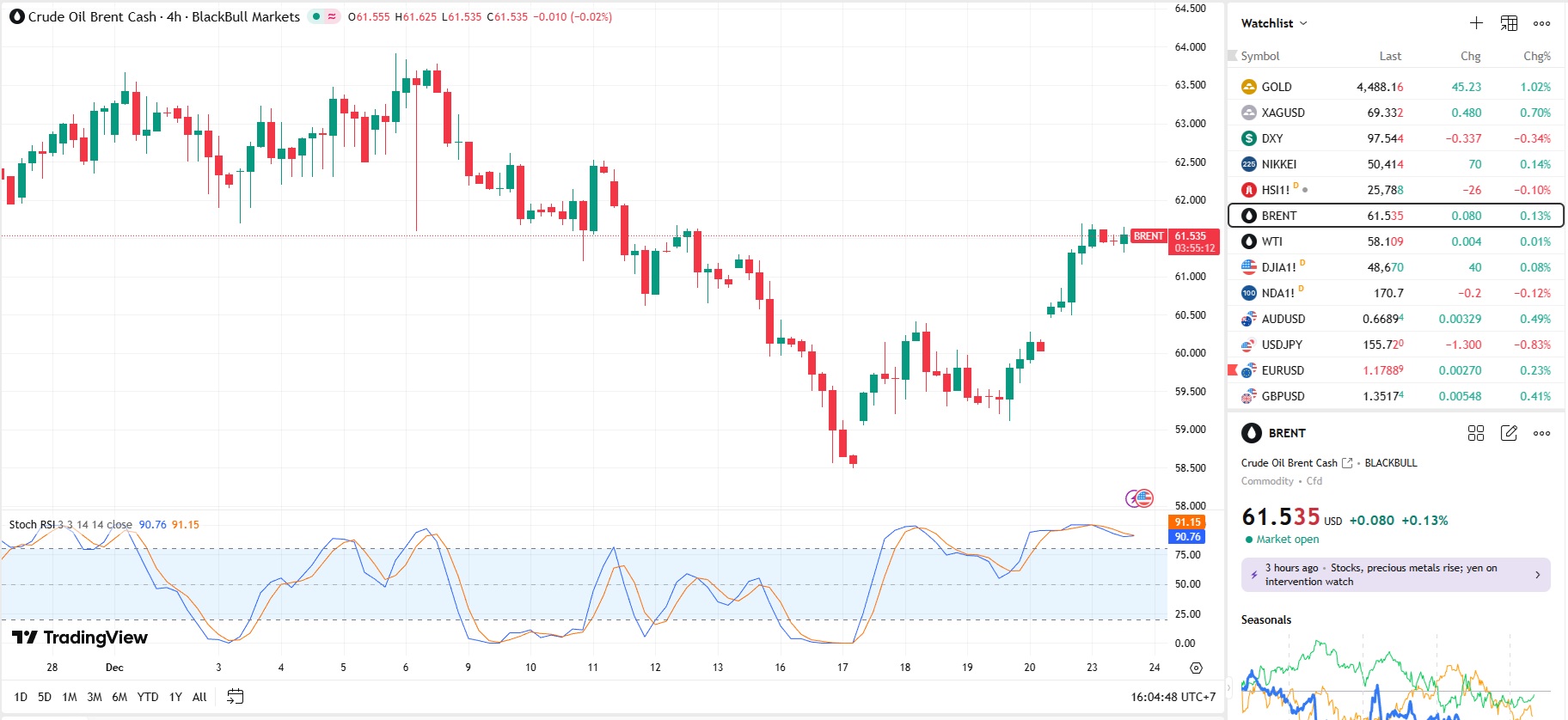
Task: Click the US flag economic event icon
Action: click(1144, 497)
